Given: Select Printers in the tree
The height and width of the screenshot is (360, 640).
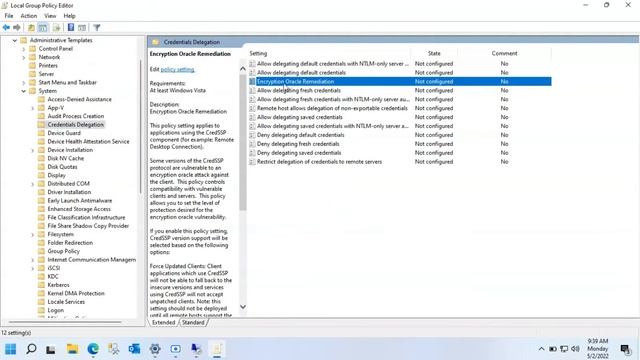Looking at the screenshot, I should click(48, 66).
